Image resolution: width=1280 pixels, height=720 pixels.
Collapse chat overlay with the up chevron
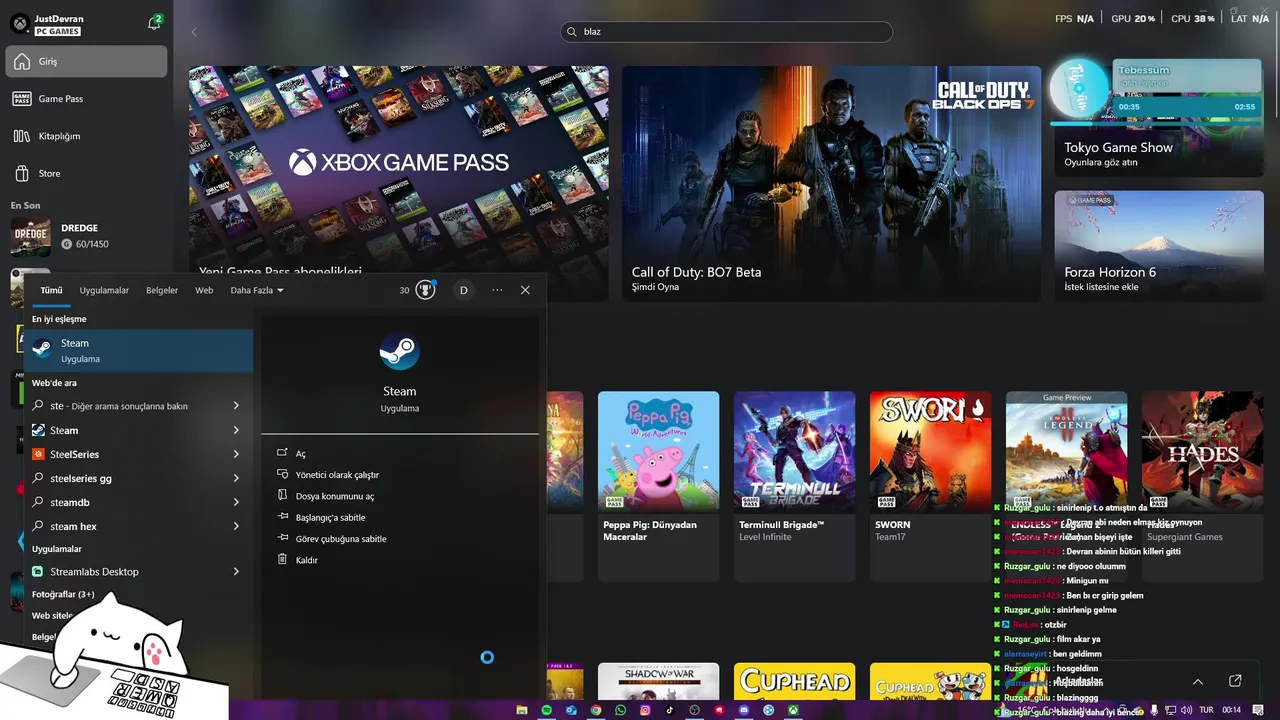point(1198,681)
